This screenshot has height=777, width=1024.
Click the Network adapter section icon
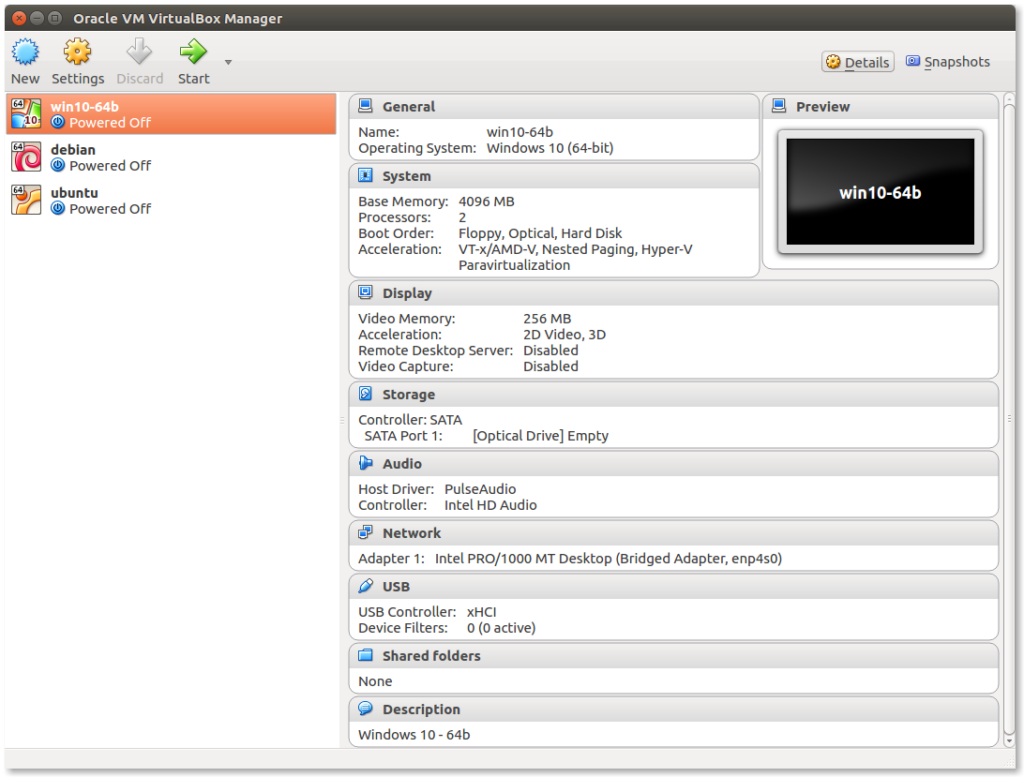point(367,532)
